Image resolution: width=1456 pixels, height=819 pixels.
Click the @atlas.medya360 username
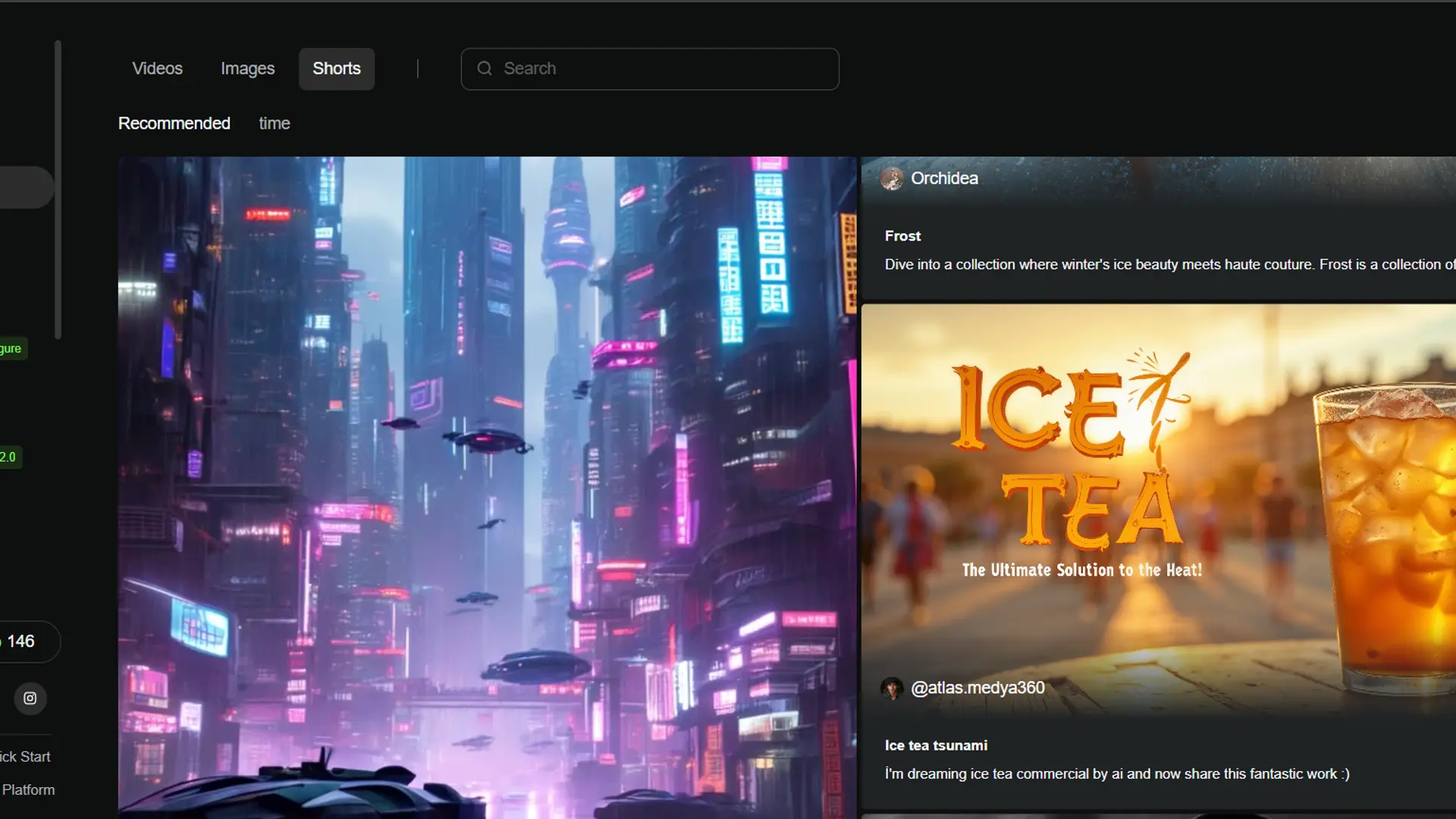(x=977, y=688)
